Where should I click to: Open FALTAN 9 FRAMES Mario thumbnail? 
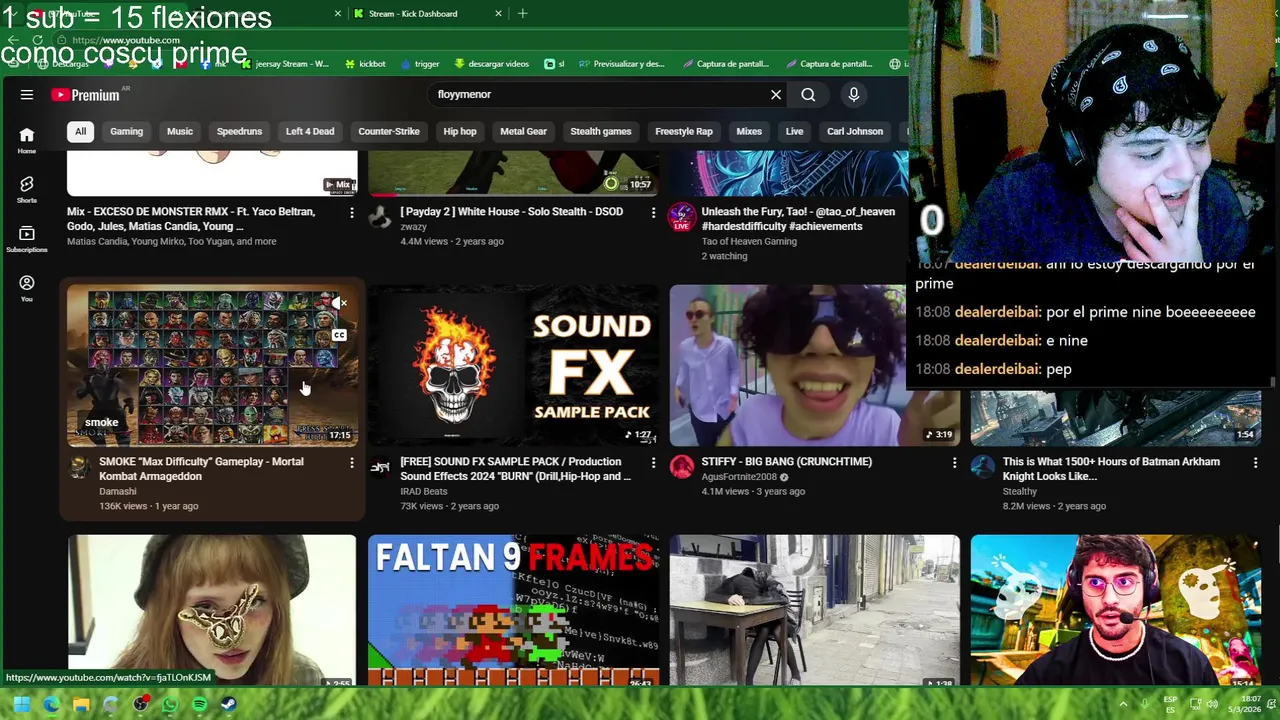pyautogui.click(x=513, y=610)
